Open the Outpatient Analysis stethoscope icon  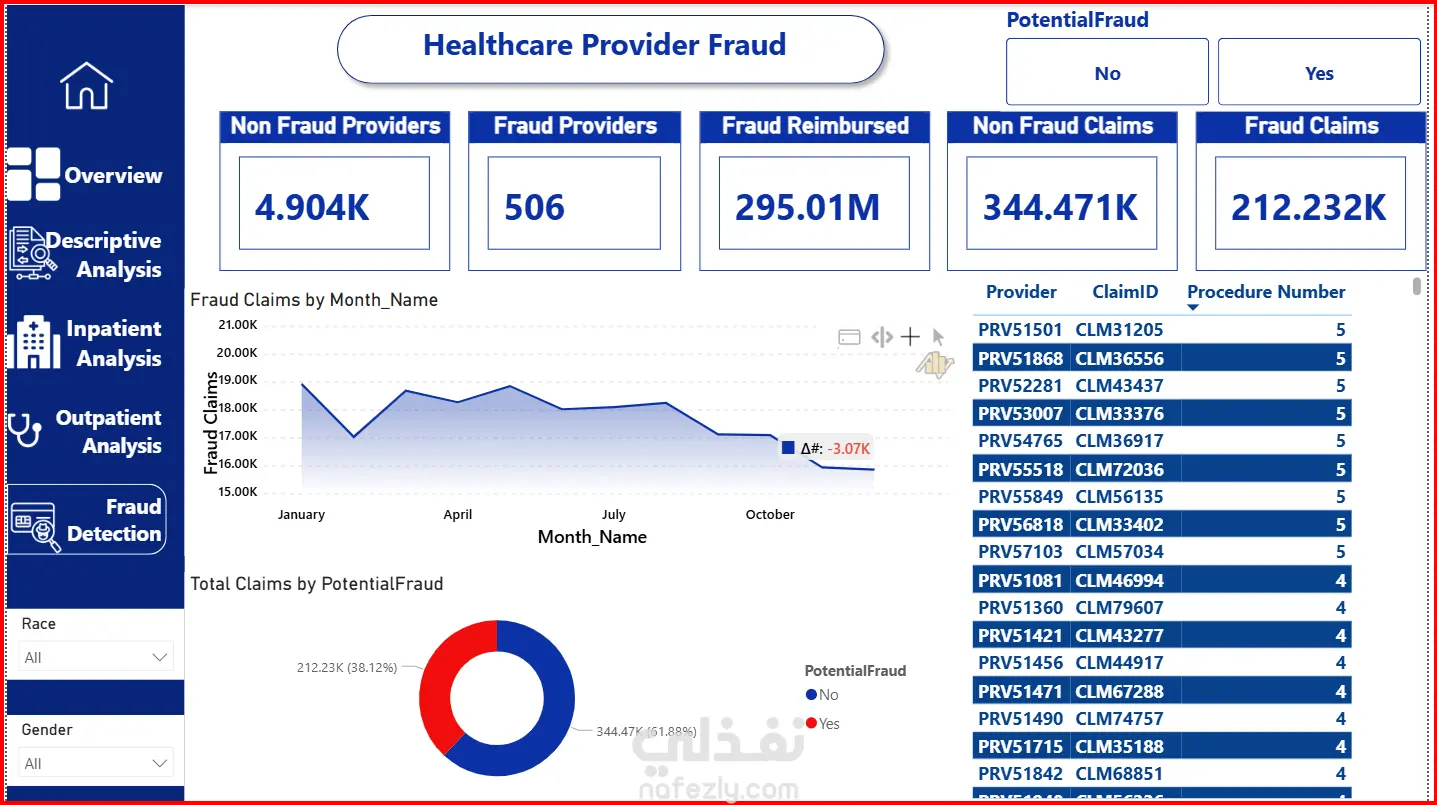[x=25, y=431]
